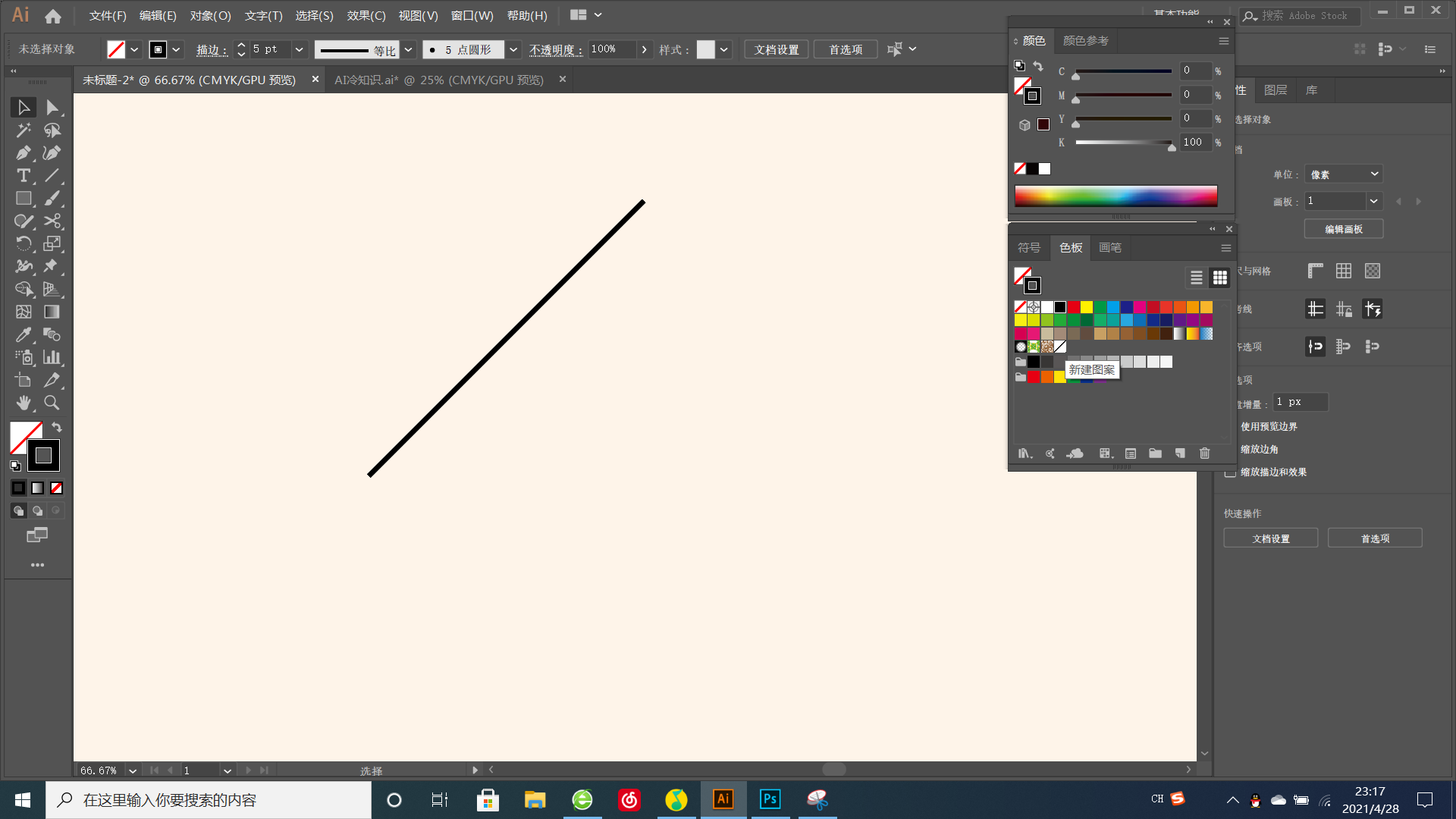Image resolution: width=1456 pixels, height=819 pixels.
Task: Expand the opacity percentage dropdown
Action: [x=645, y=49]
